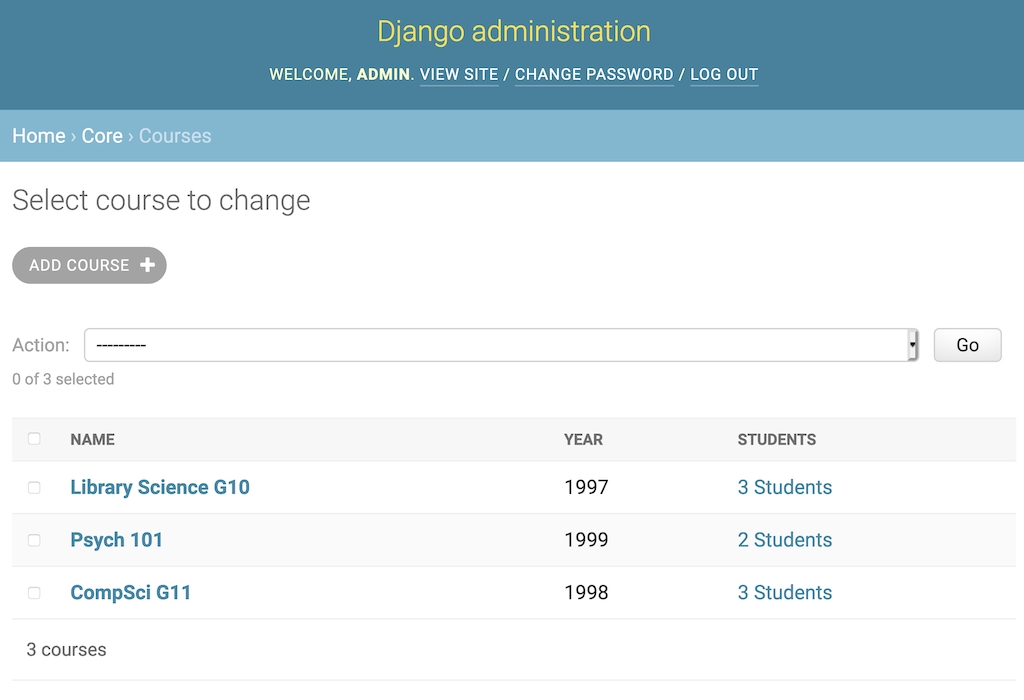The width and height of the screenshot is (1024, 700).
Task: Sort the table by Name column
Action: click(x=93, y=439)
